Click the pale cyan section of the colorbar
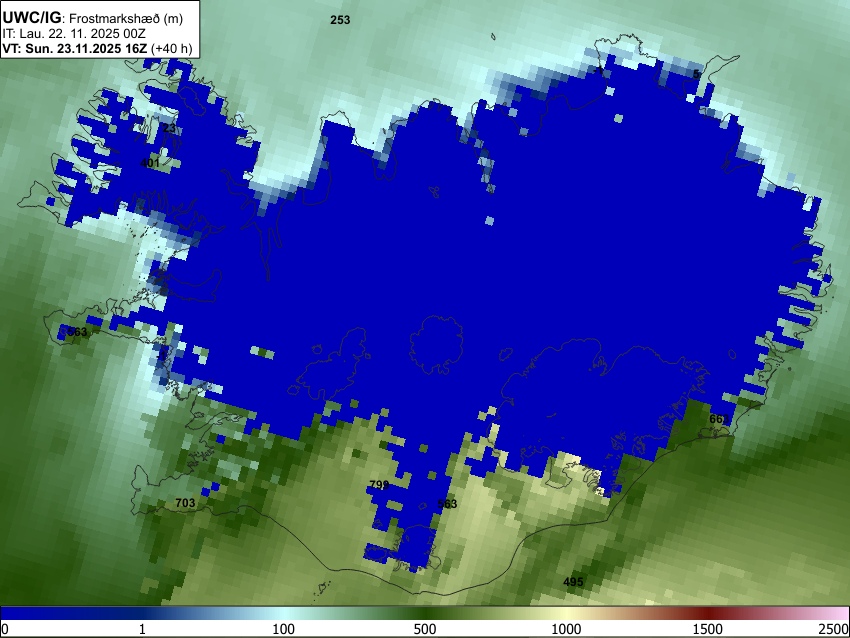This screenshot has width=850, height=638. (x=284, y=614)
